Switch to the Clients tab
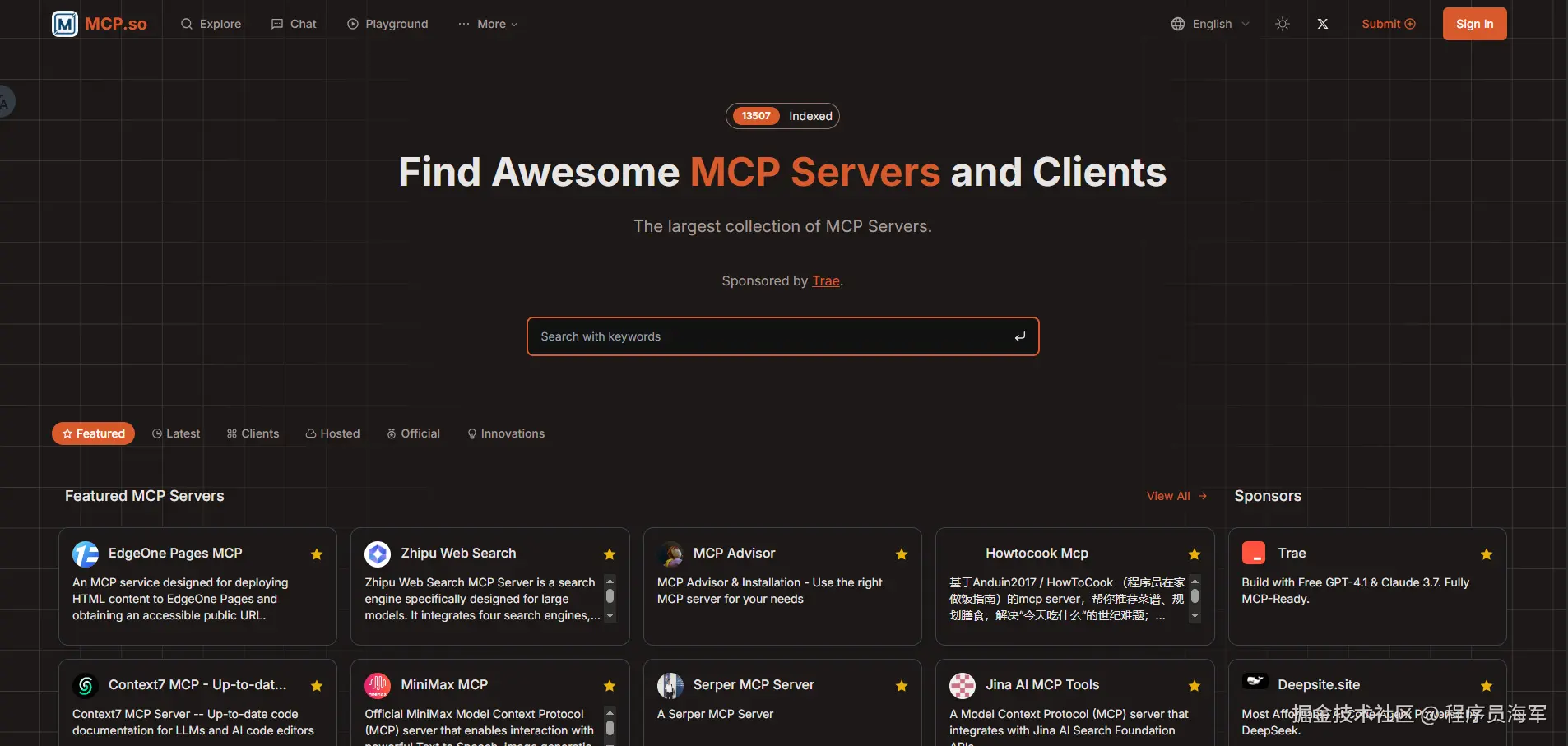Screen dimensions: 1568x746 click(x=253, y=433)
